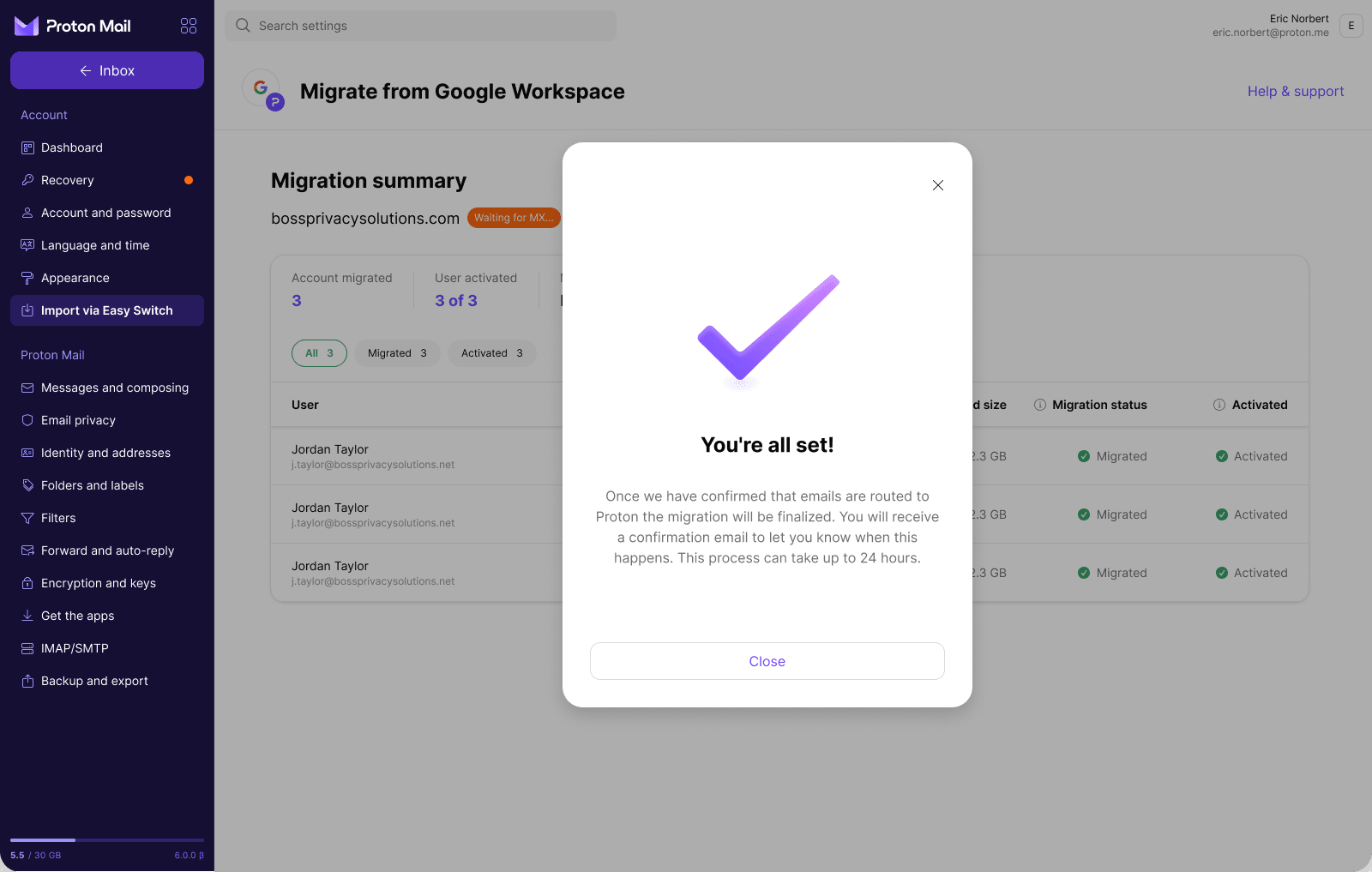Viewport: 1372px width, 872px height.
Task: Click the eric.norbert@proton.me account email
Action: click(1271, 33)
